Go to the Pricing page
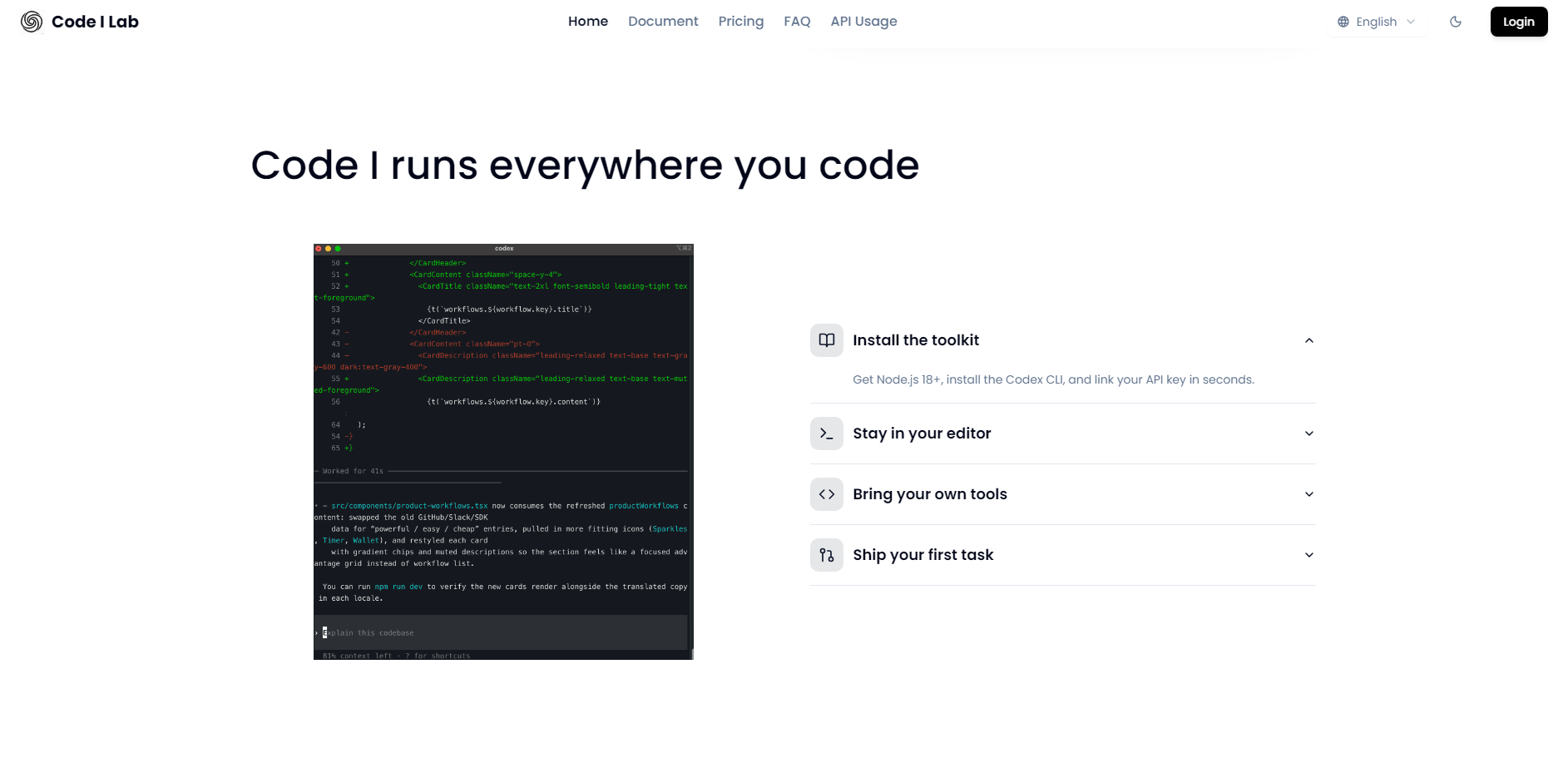Screen dimensions: 1568x773 [x=740, y=21]
